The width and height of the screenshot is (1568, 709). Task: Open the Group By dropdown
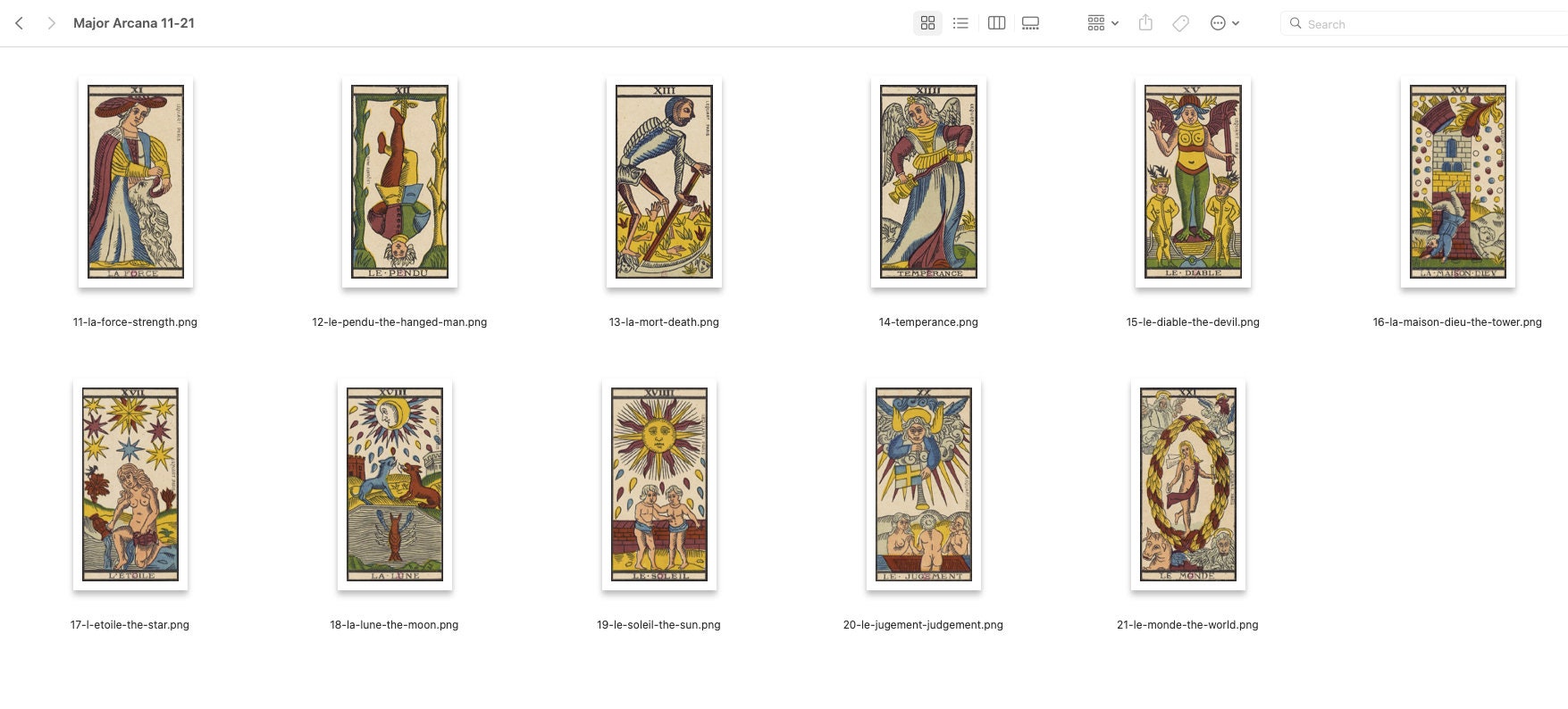(x=1103, y=23)
